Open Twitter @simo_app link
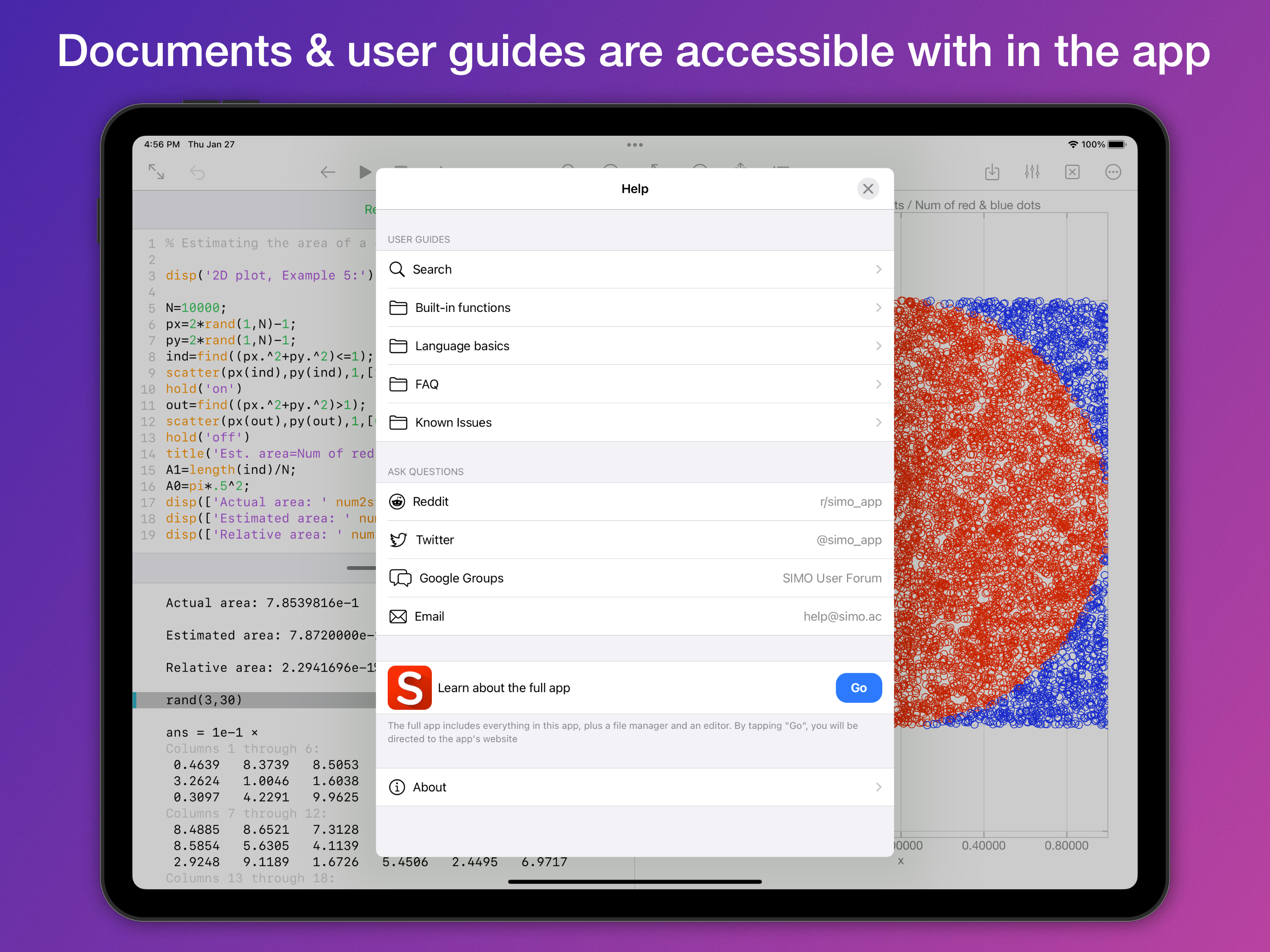This screenshot has width=1270, height=952. (635, 540)
